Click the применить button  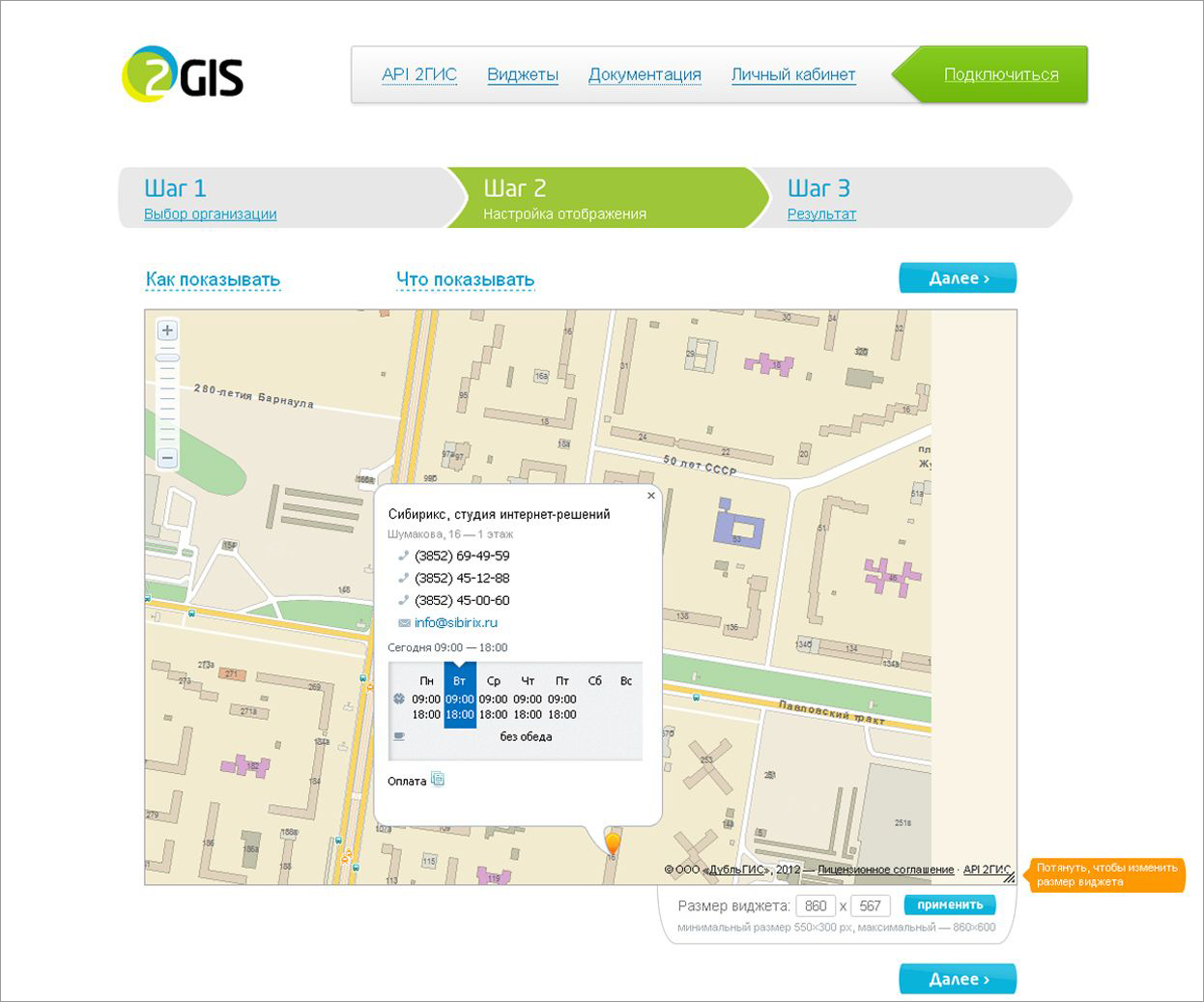pos(950,904)
